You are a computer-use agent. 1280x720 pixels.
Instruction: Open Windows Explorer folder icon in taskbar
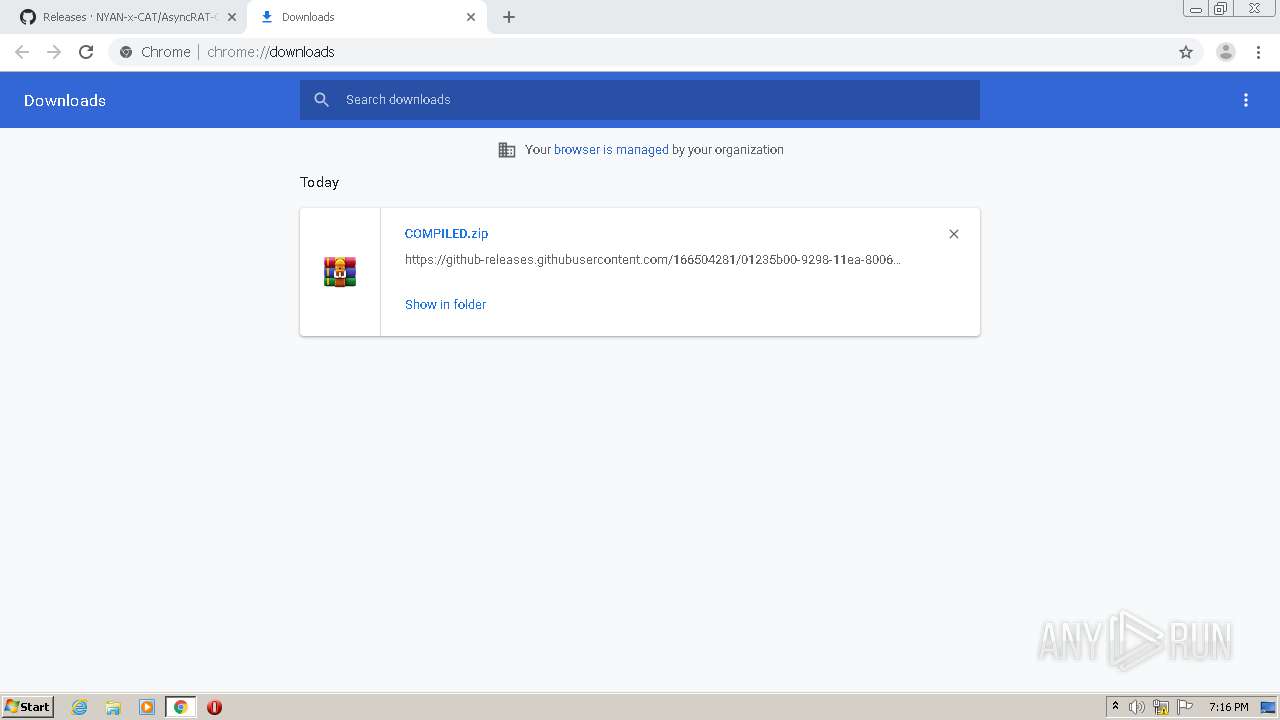click(x=113, y=707)
